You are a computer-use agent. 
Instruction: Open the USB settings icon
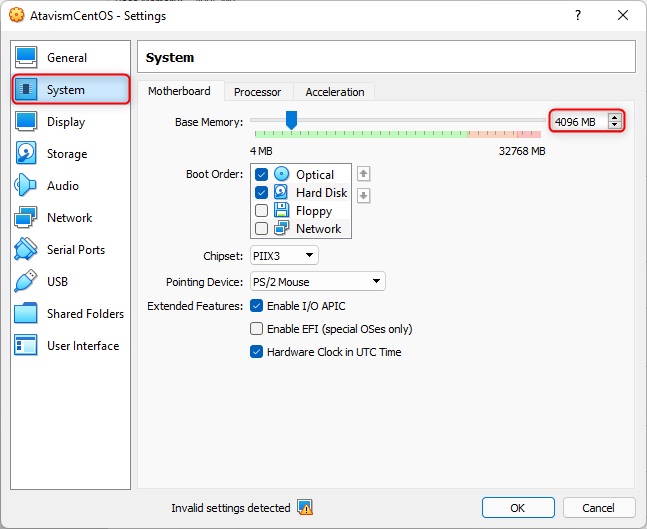click(26, 282)
